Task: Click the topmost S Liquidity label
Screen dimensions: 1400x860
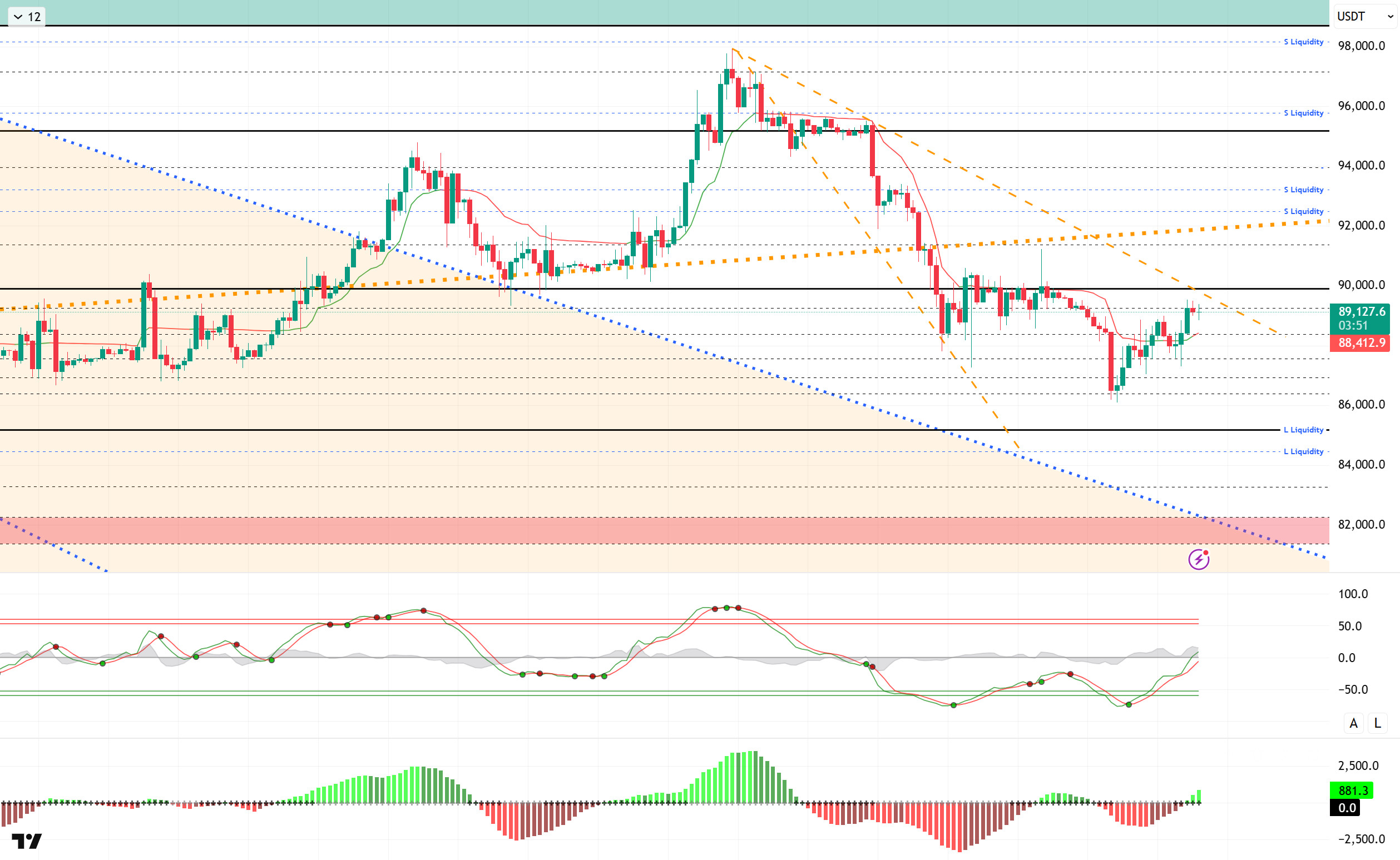Action: pyautogui.click(x=1303, y=42)
